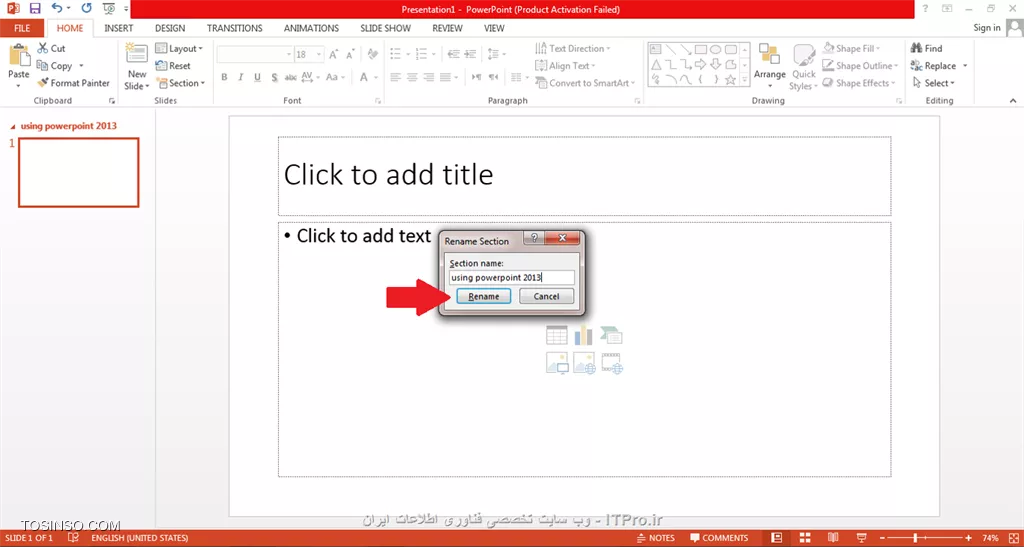Image resolution: width=1024 pixels, height=547 pixels.
Task: Click Insert Chart icon in content placeholder
Action: point(583,336)
